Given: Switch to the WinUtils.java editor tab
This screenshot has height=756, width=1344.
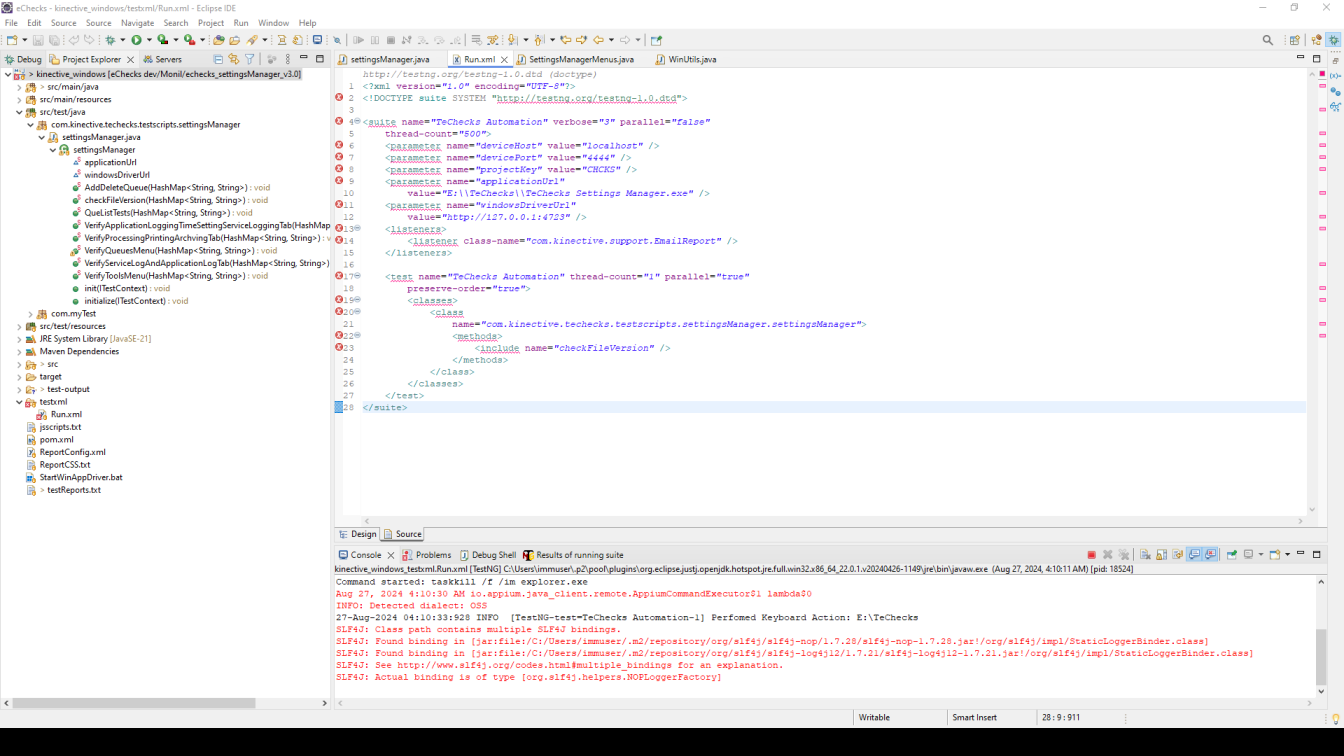Looking at the screenshot, I should coord(692,59).
